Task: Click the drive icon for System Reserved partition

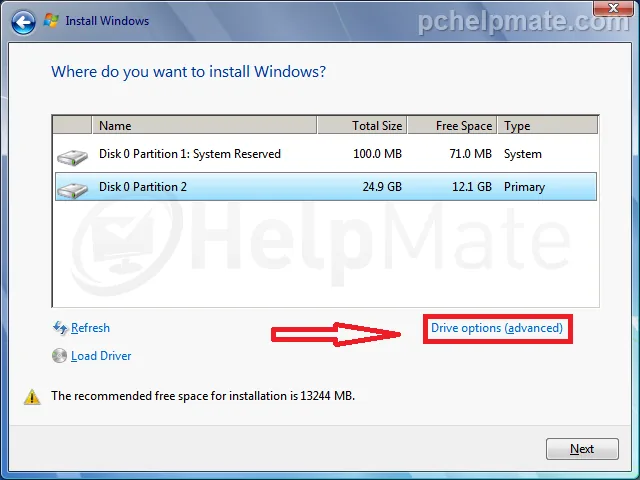Action: [x=72, y=157]
